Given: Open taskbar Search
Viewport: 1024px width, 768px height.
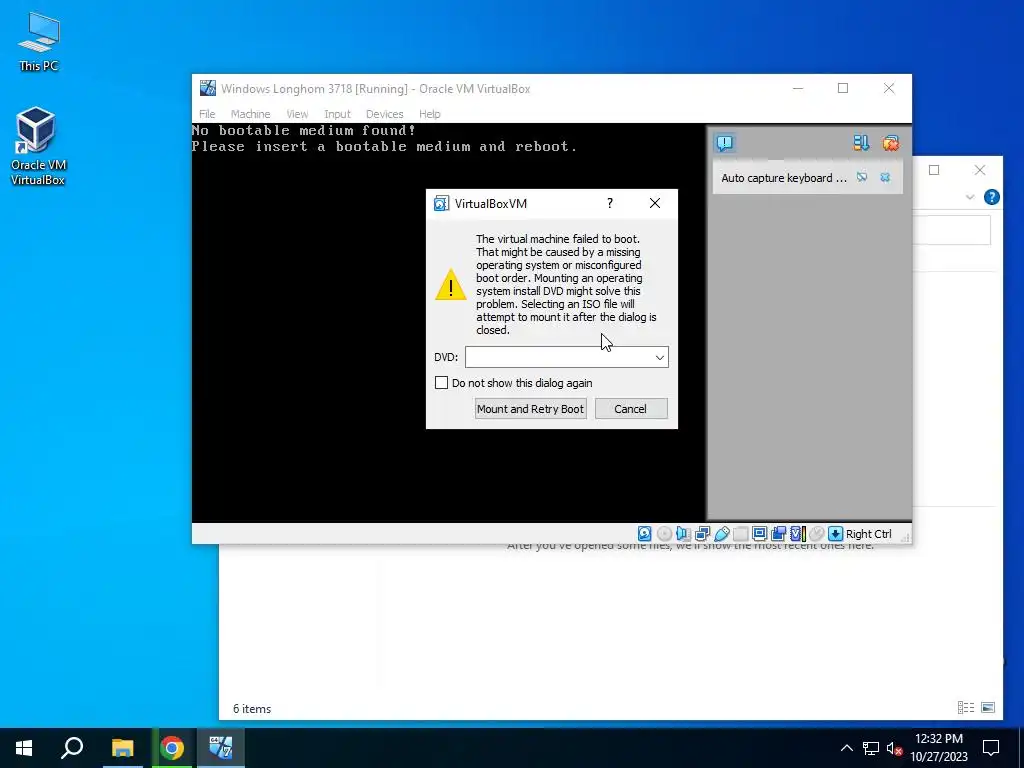Looking at the screenshot, I should tap(72, 748).
